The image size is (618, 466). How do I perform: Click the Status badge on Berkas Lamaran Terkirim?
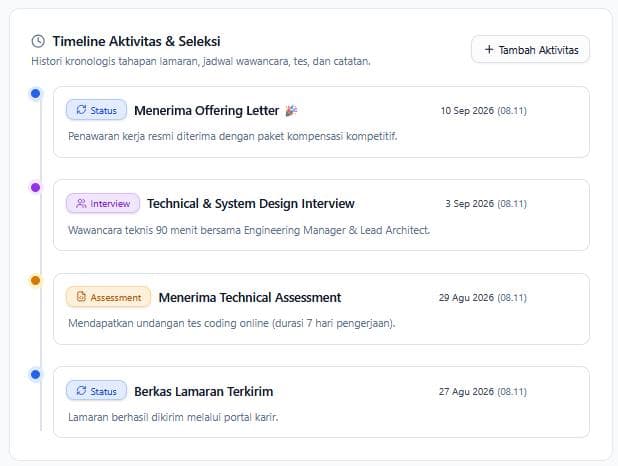pos(97,391)
